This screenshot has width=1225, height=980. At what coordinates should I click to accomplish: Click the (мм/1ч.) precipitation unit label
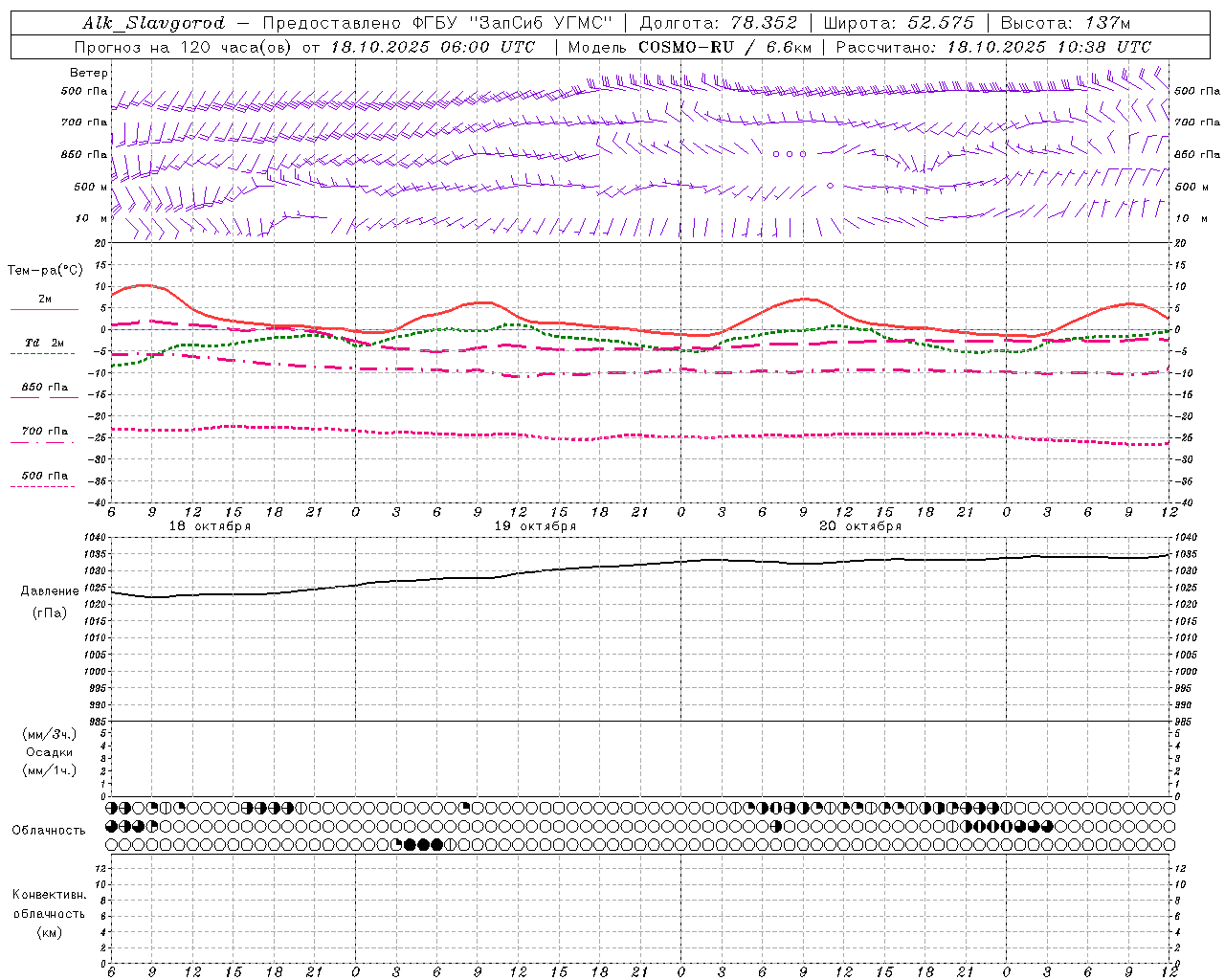coord(50,770)
